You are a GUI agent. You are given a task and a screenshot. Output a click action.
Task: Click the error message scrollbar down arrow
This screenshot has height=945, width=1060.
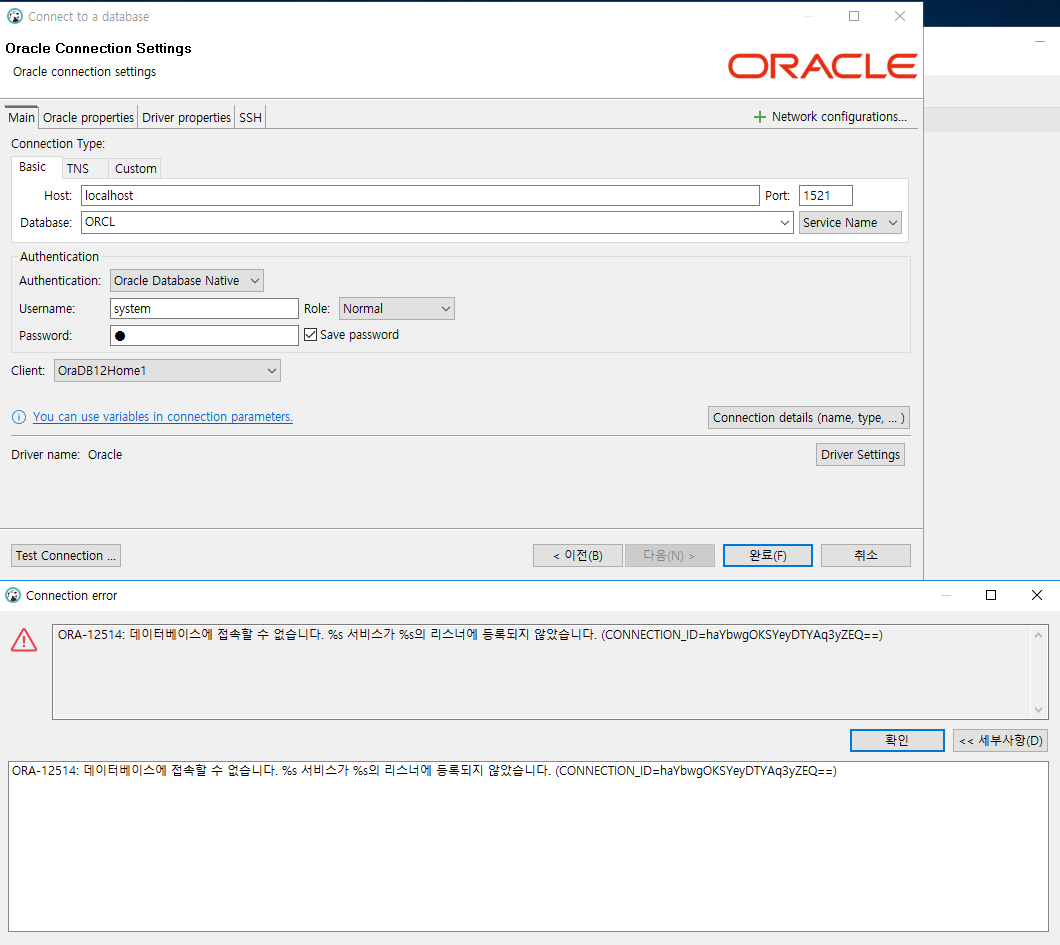(x=1038, y=710)
